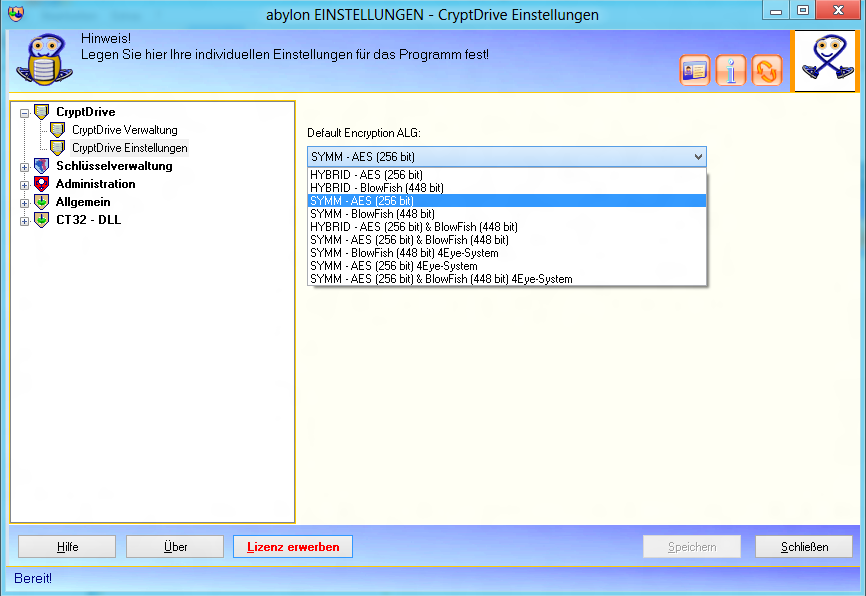Expand the CT32 - DLL tree node
This screenshot has width=866, height=596.
[24, 221]
